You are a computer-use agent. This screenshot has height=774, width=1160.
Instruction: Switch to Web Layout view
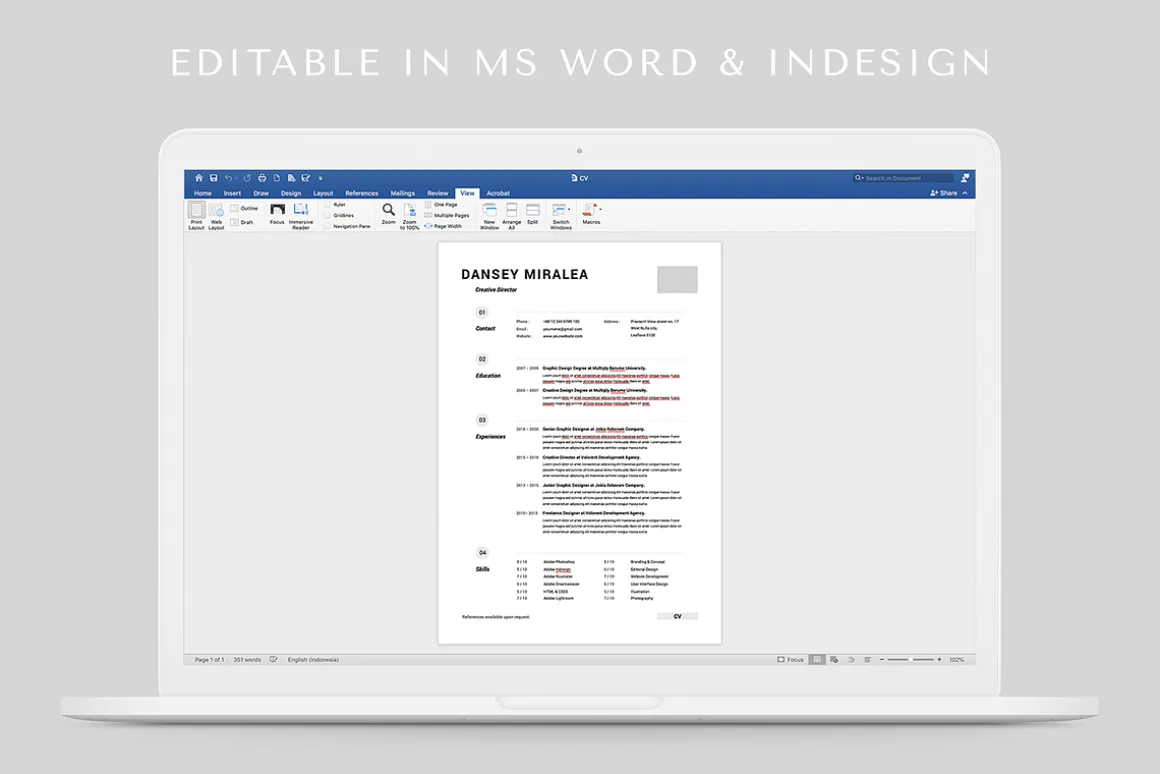click(216, 215)
